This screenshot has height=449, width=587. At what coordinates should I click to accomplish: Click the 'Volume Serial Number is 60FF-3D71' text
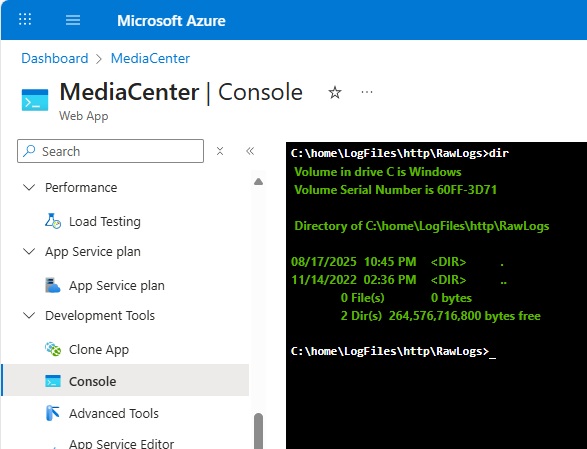coord(395,190)
